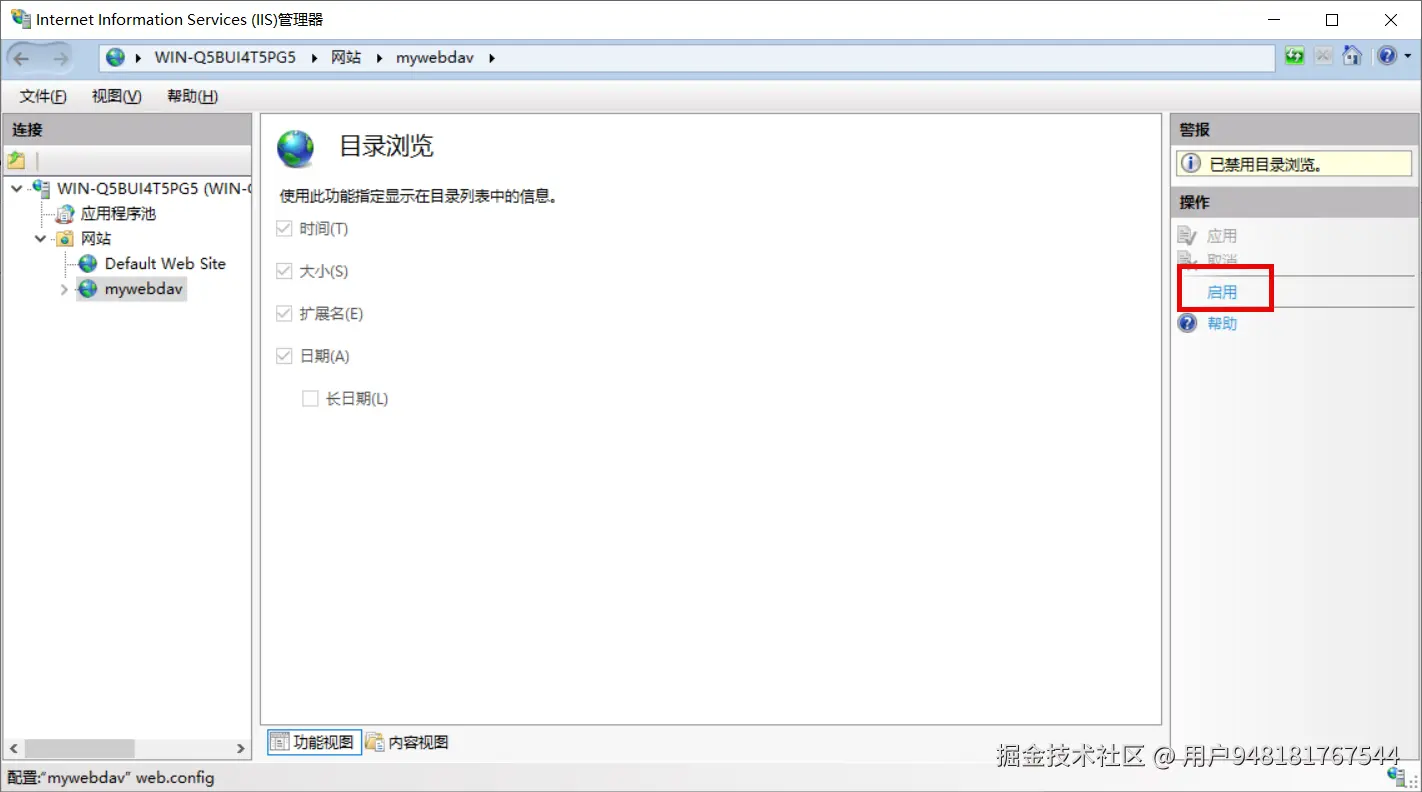
Task: Open the 视图(V) menu
Action: pos(117,96)
